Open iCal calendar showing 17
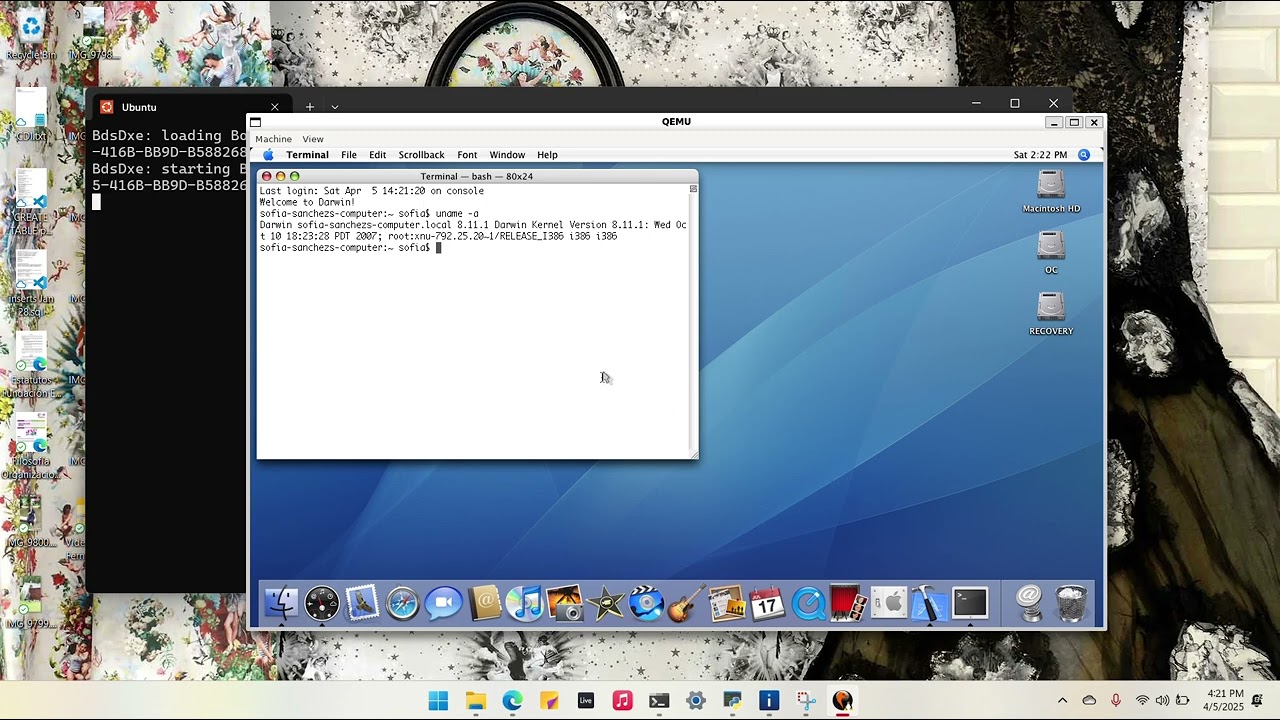The width and height of the screenshot is (1280, 720). click(x=767, y=603)
